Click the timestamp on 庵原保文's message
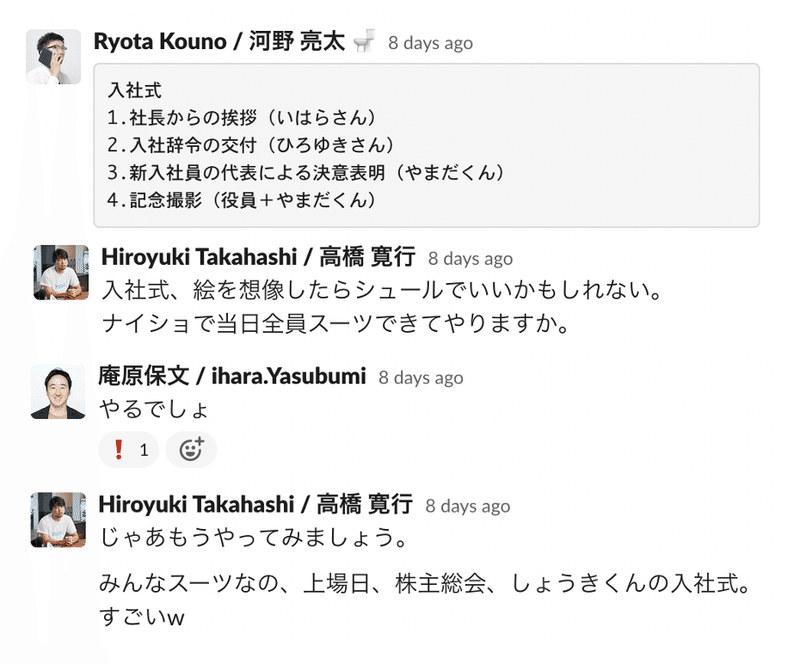 (x=420, y=377)
